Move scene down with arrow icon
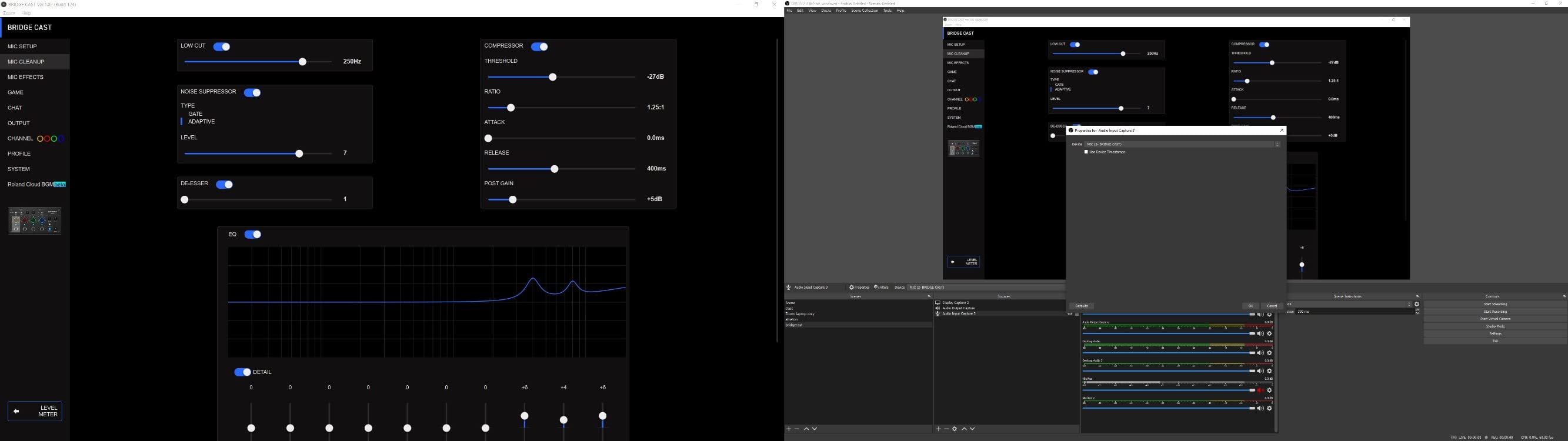Viewport: 1568px width, 441px height. point(815,429)
